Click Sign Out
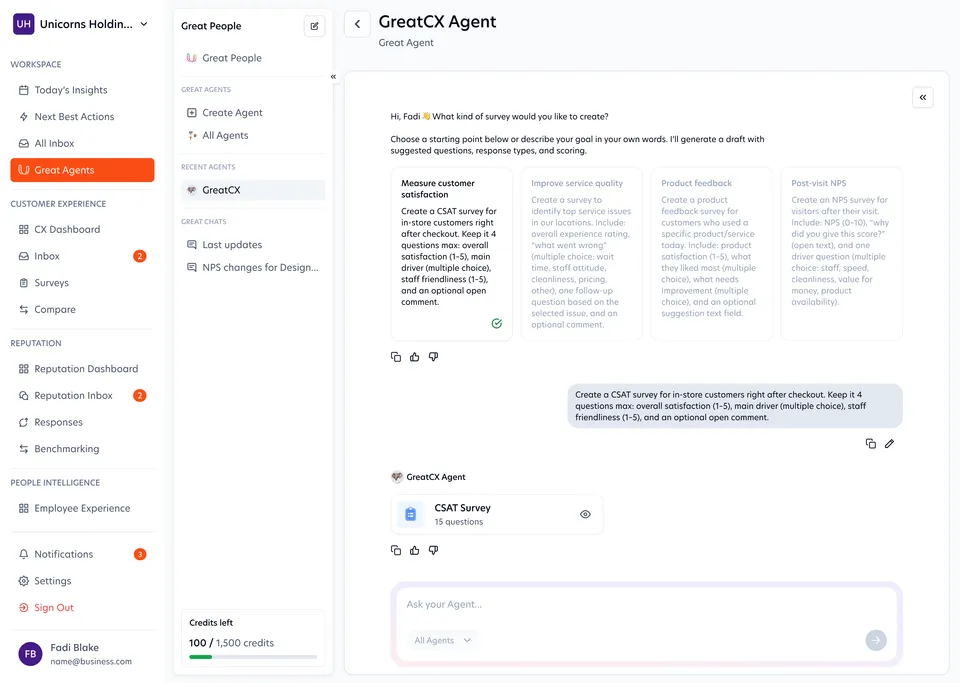960x683 pixels. point(82,608)
